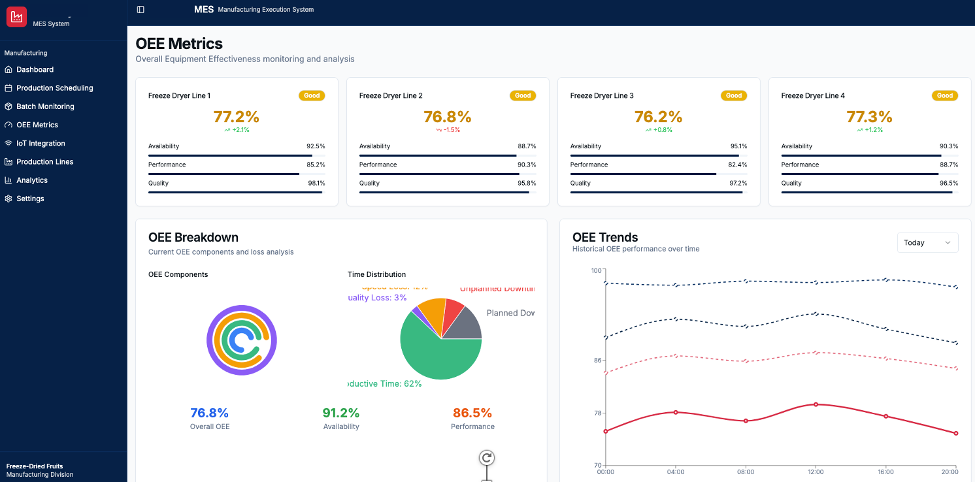Viewport: 977px width, 483px height.
Task: Open the Analytics menu item
Action: pyautogui.click(x=32, y=180)
